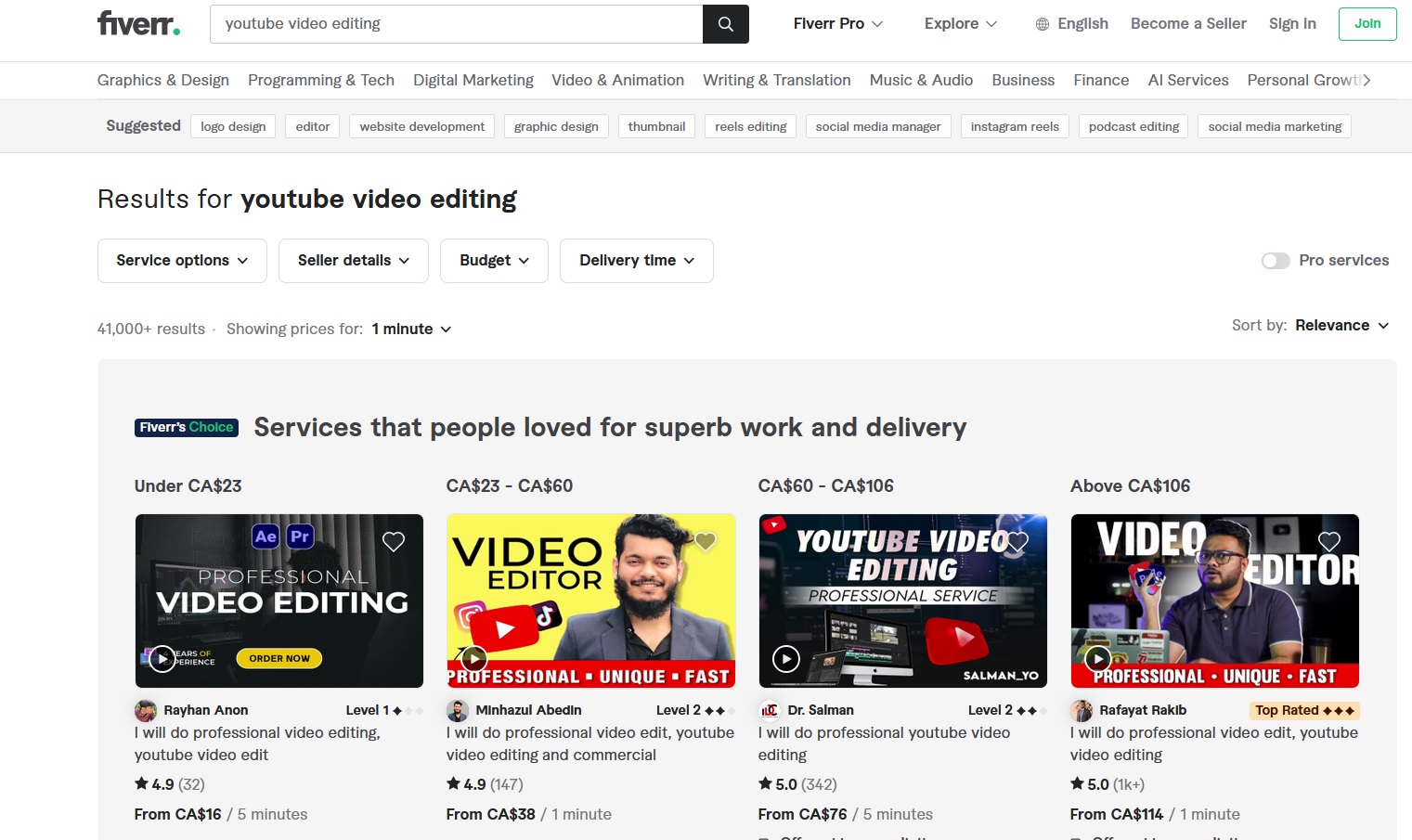
Task: Open the Digital Marketing category
Action: click(x=473, y=81)
